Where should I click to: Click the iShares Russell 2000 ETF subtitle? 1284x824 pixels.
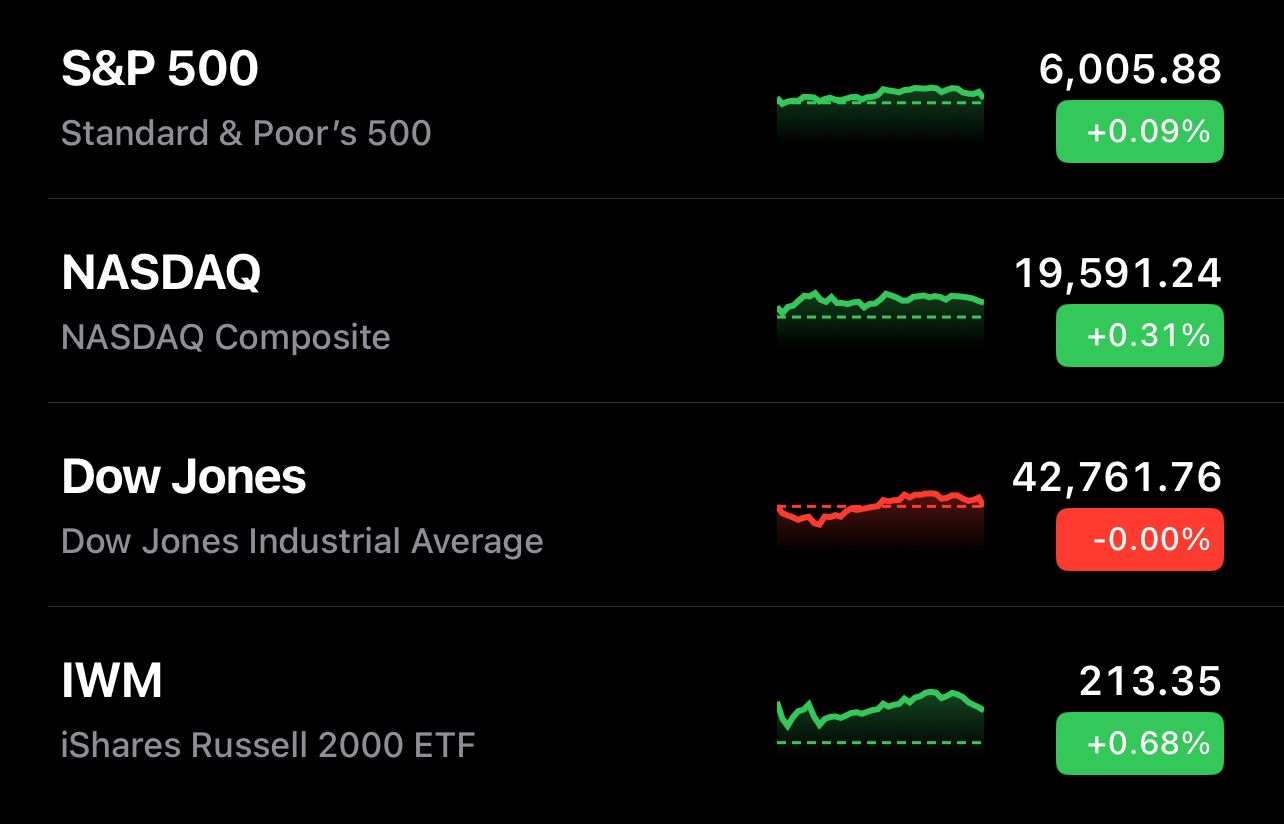coord(268,745)
